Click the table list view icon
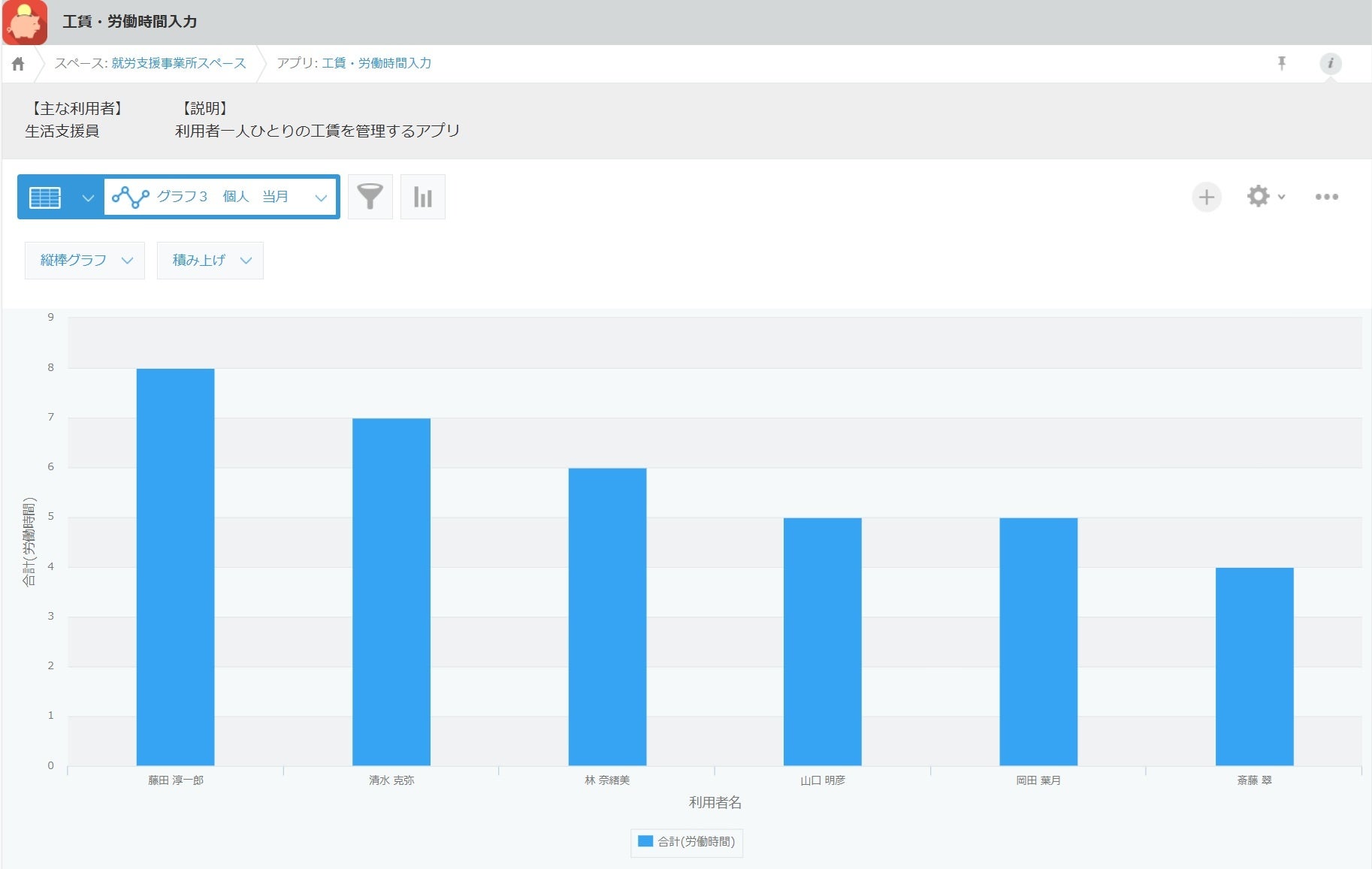 [x=45, y=198]
